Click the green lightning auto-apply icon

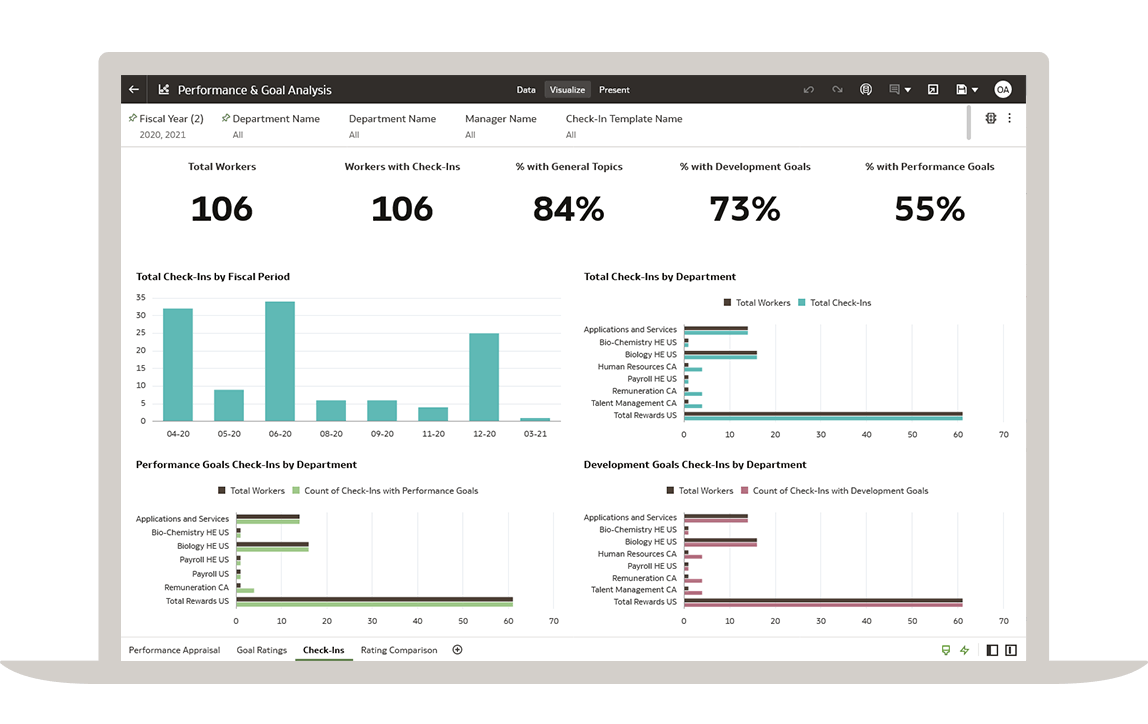(x=965, y=650)
